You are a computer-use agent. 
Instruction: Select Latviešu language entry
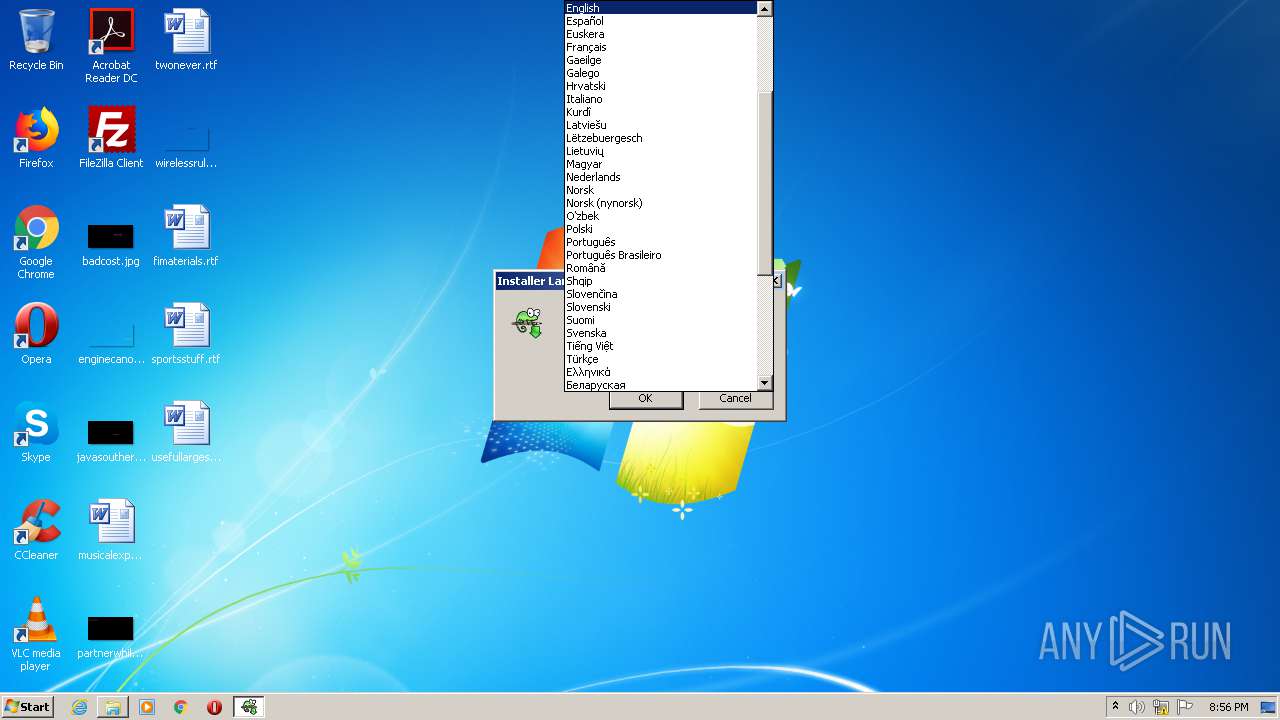(660, 125)
